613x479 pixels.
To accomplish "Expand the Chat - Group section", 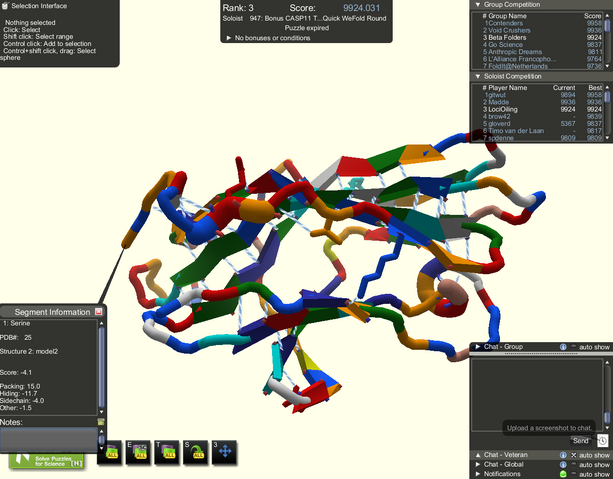I will coord(477,347).
